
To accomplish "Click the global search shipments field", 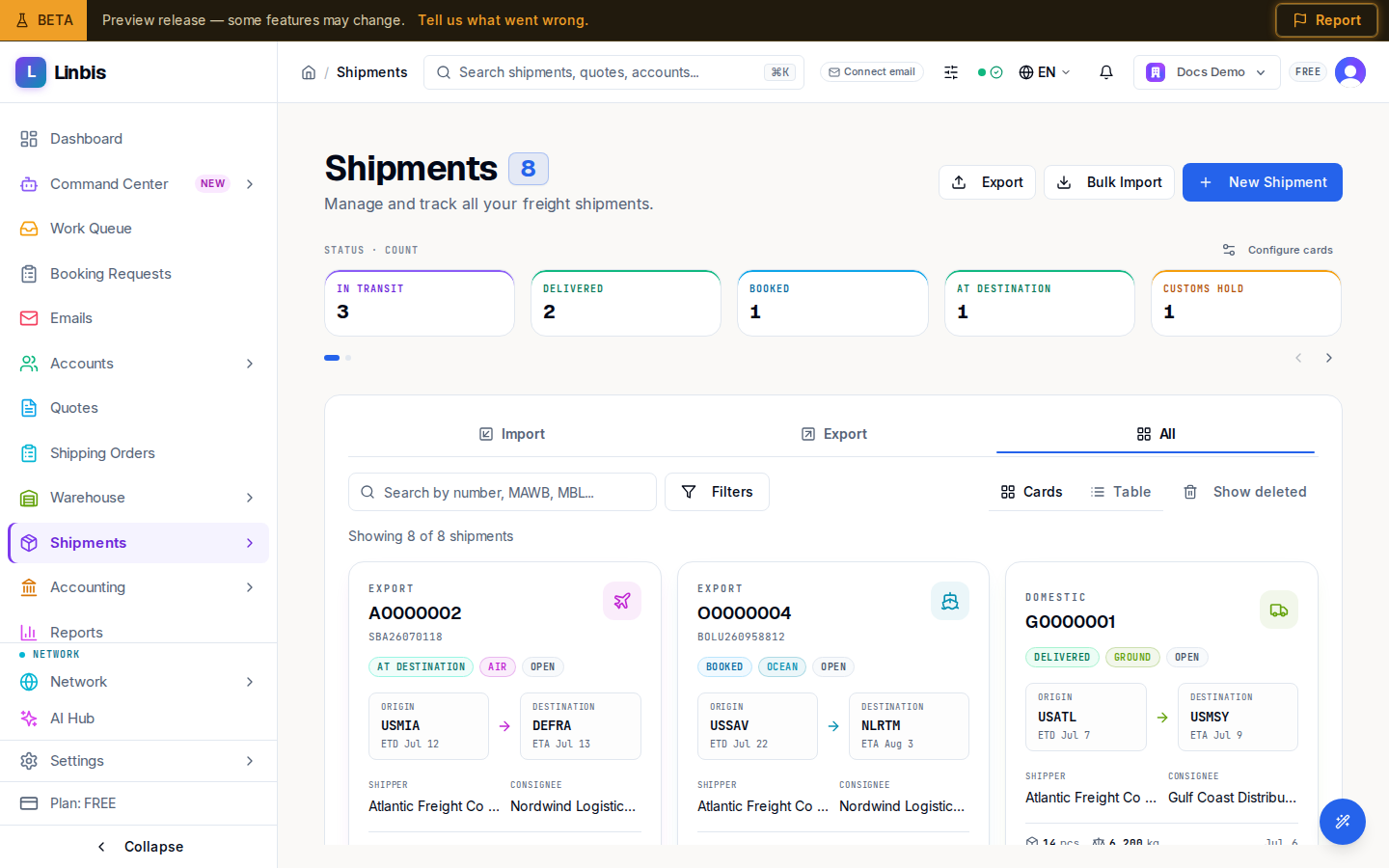I will tap(613, 72).
